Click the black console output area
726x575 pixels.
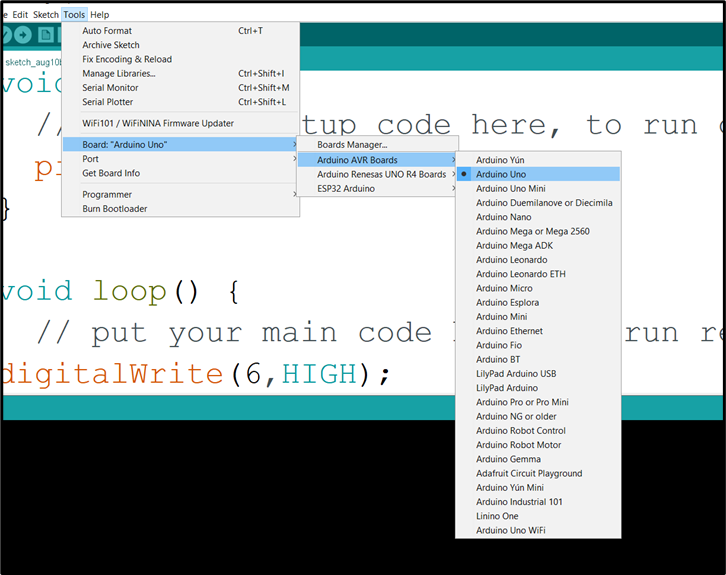point(227,498)
